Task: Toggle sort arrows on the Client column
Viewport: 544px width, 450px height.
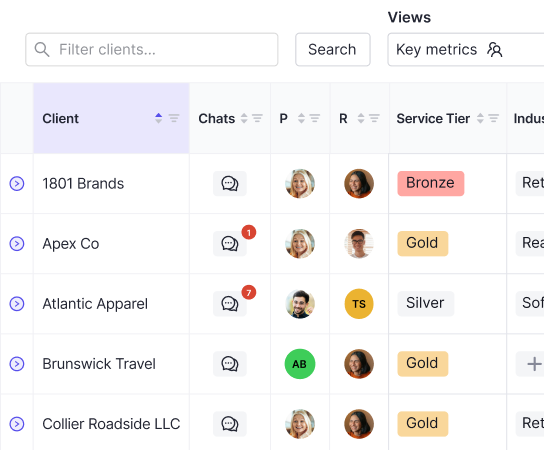Action: click(x=159, y=118)
